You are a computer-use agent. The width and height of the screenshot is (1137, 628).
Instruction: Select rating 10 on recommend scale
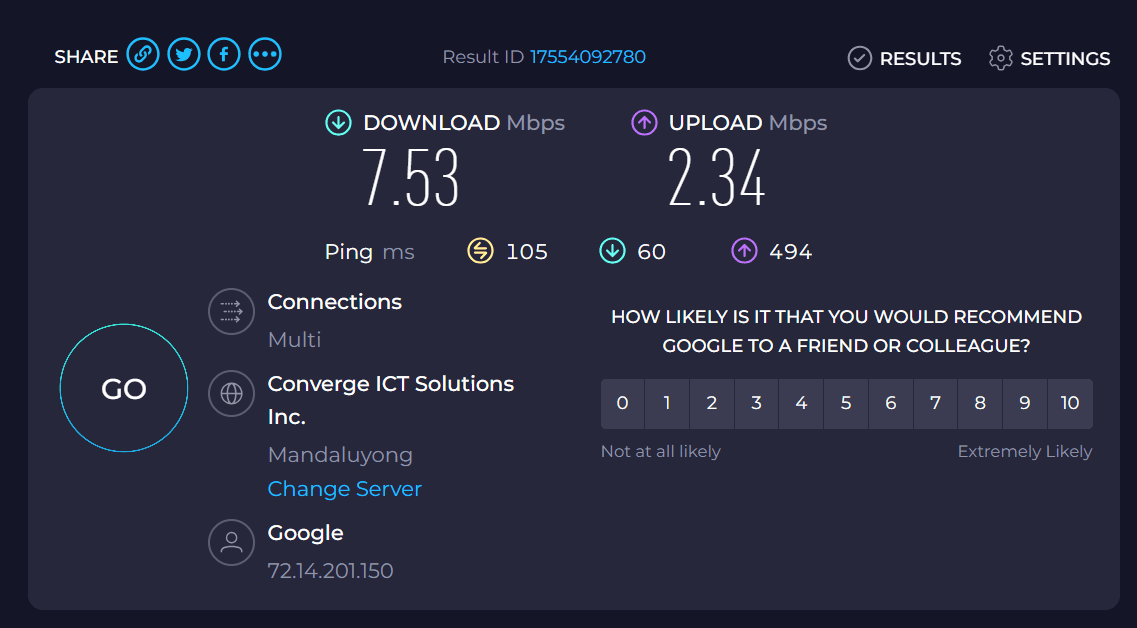(1070, 403)
